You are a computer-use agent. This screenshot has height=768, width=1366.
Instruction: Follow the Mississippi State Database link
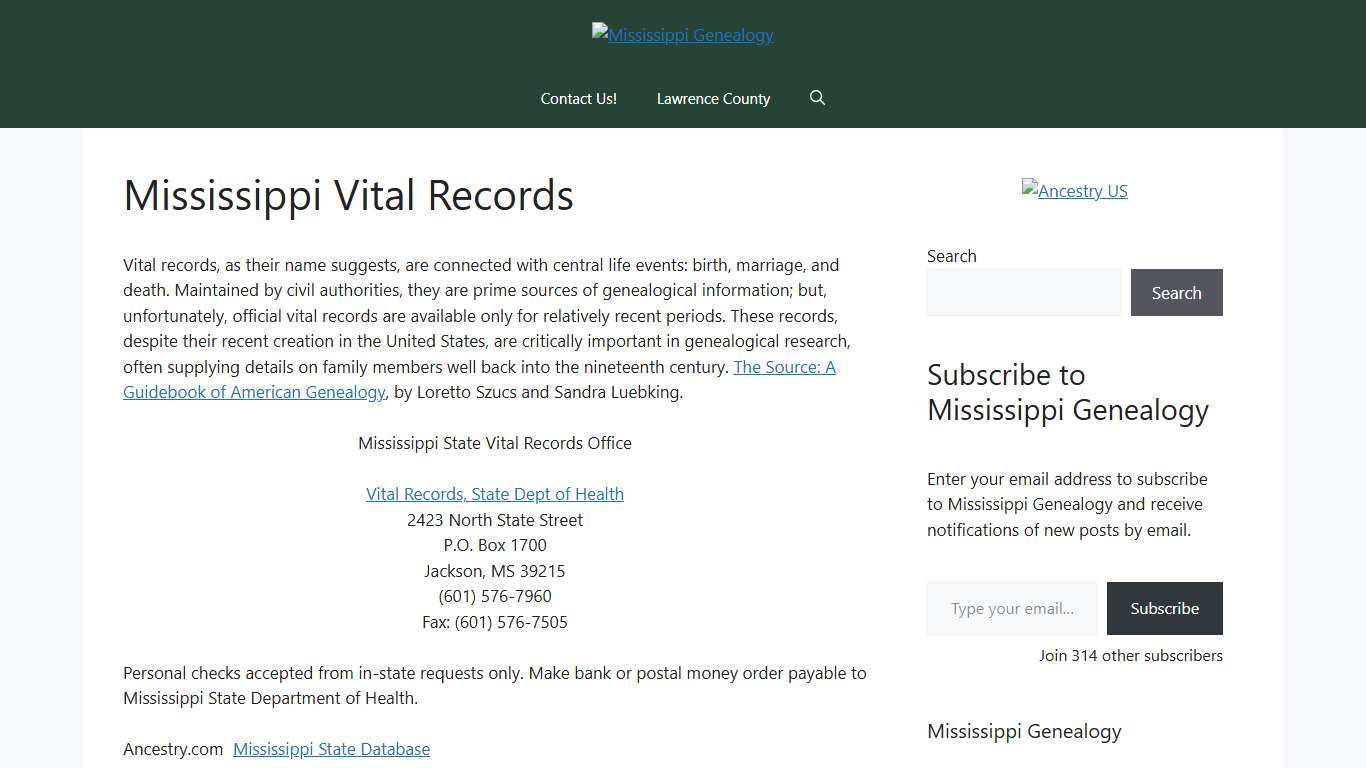[x=331, y=748]
